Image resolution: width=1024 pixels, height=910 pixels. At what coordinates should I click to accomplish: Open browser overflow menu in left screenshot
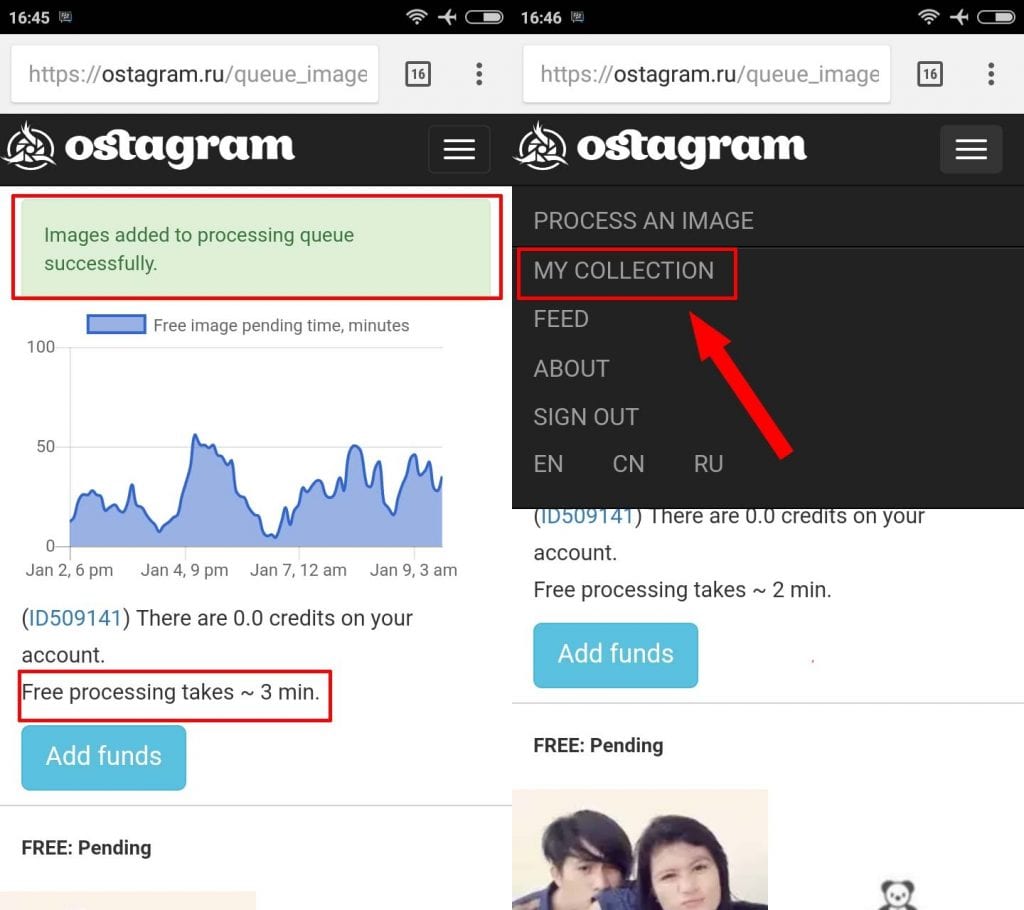tap(479, 74)
